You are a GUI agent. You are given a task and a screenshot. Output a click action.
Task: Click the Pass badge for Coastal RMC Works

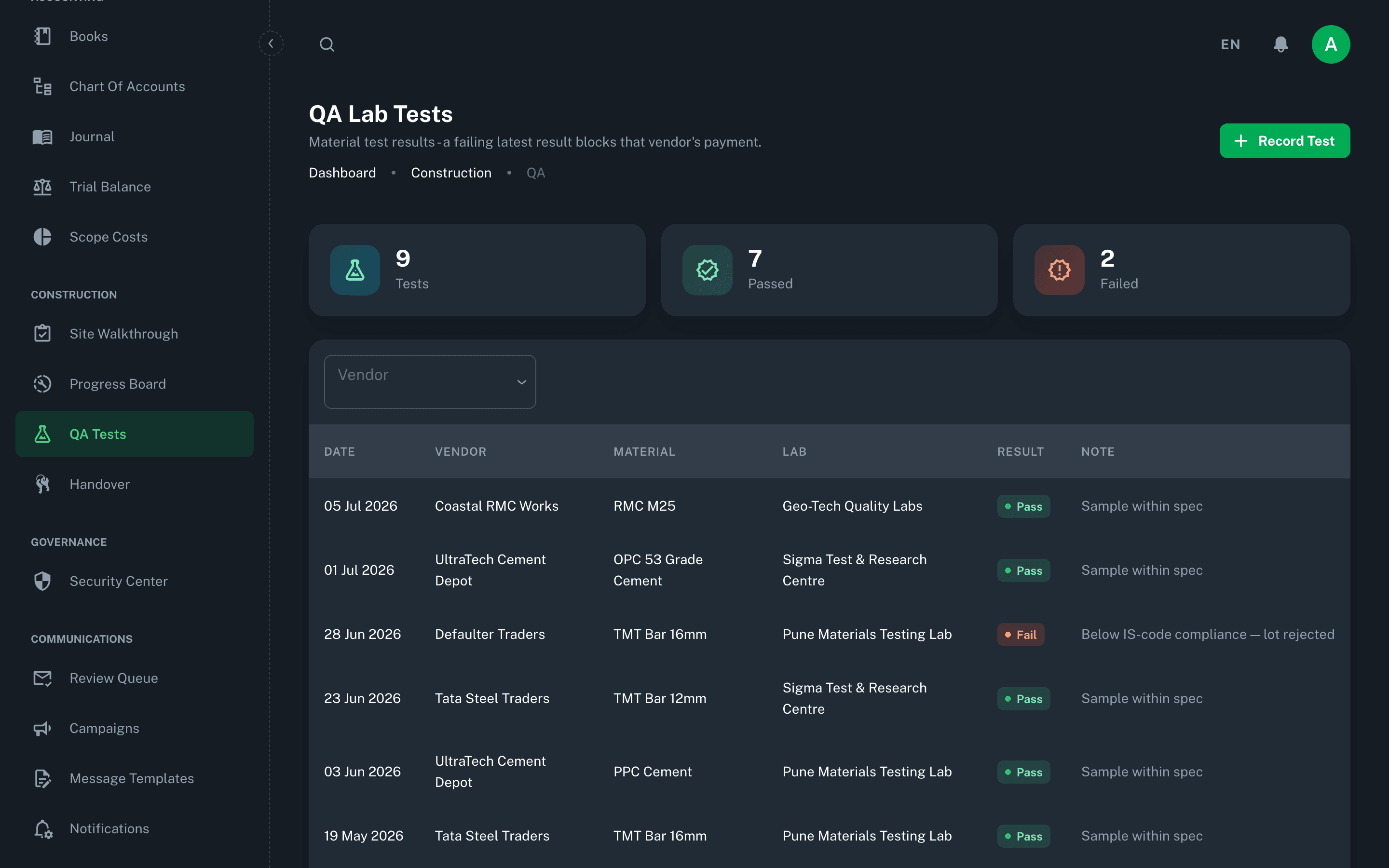pos(1023,506)
